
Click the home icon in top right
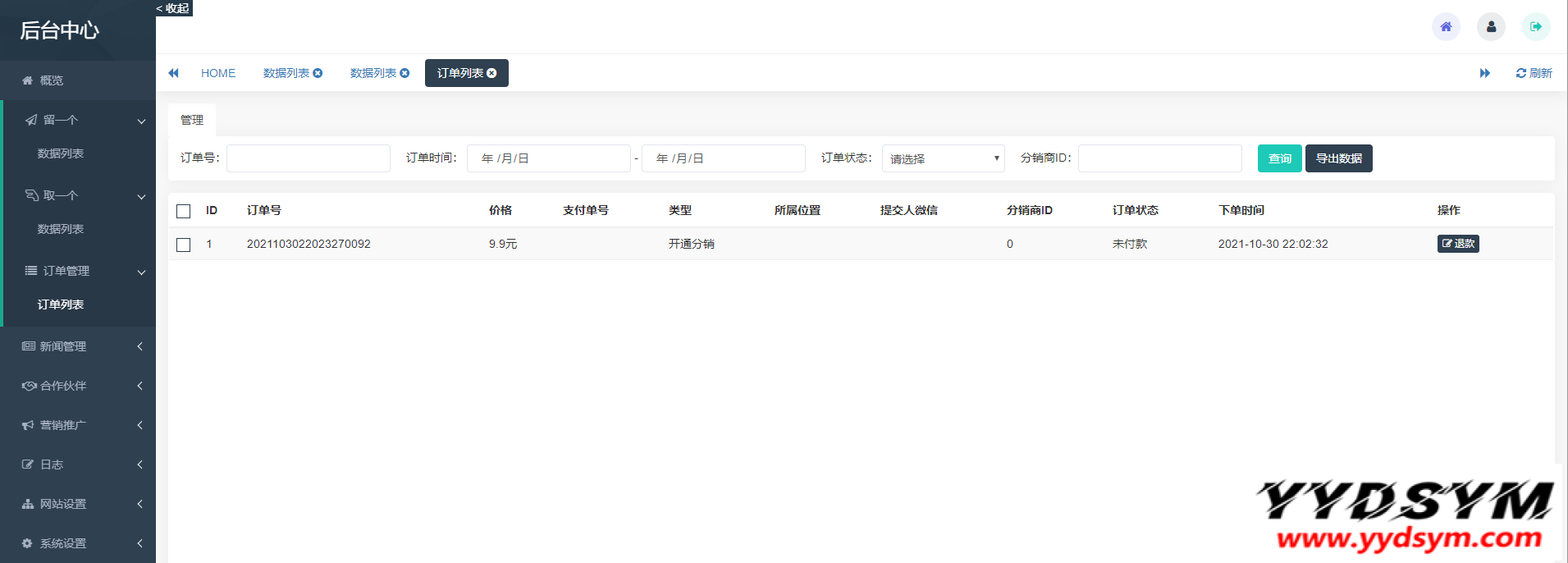pyautogui.click(x=1446, y=26)
